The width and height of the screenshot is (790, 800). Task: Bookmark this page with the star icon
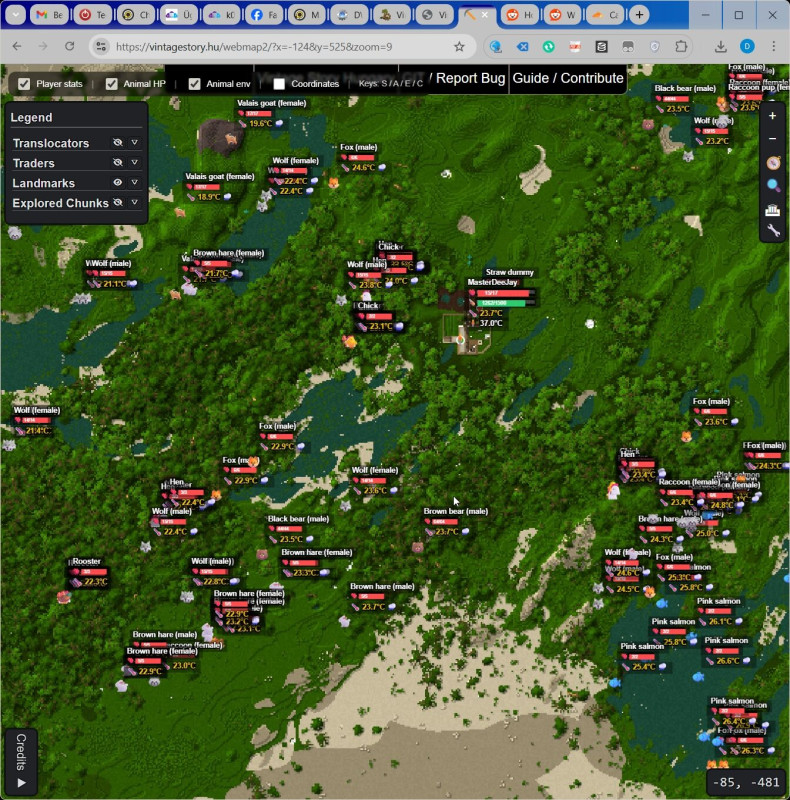[x=459, y=47]
